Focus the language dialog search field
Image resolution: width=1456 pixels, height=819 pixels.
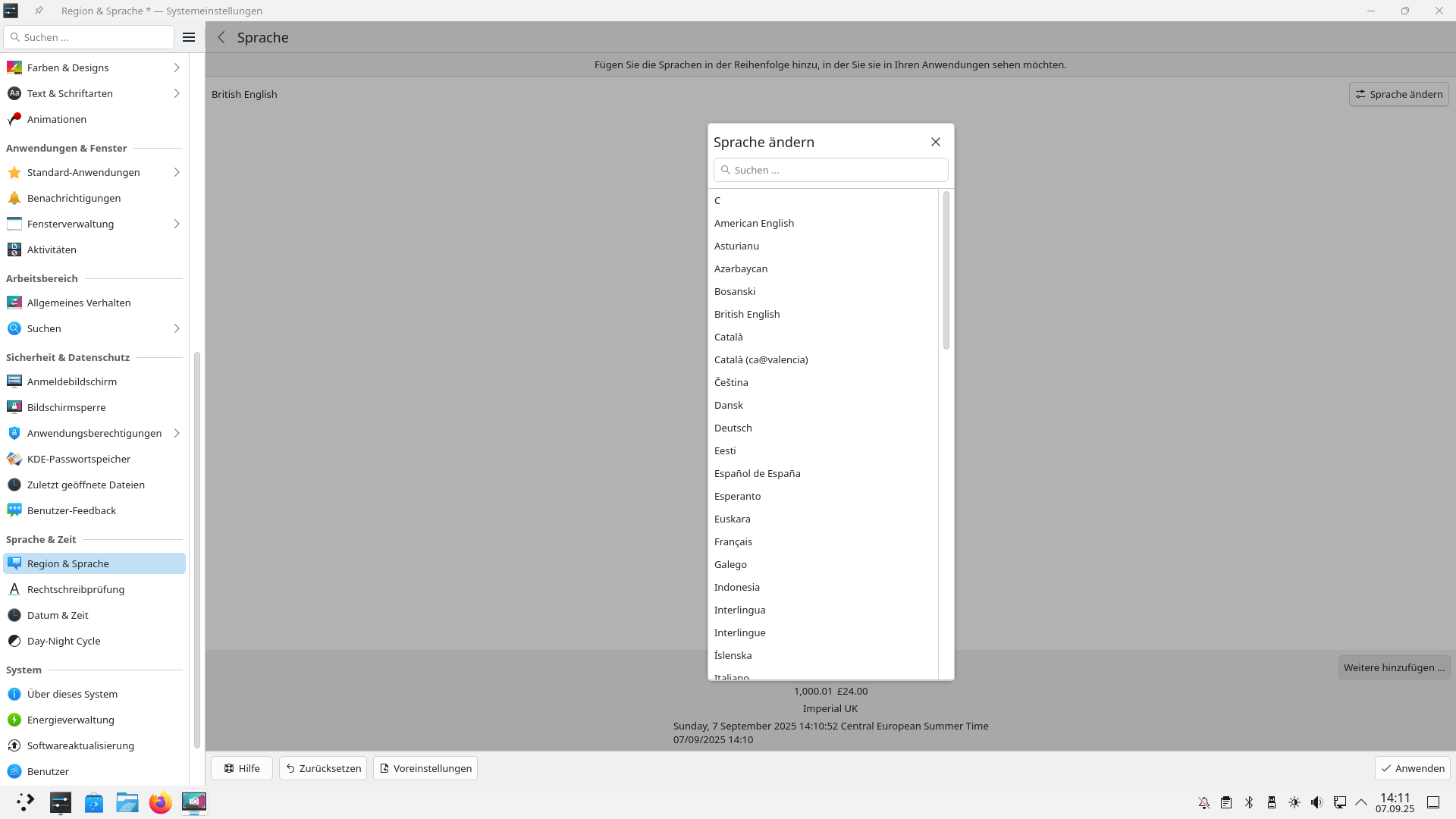click(830, 170)
